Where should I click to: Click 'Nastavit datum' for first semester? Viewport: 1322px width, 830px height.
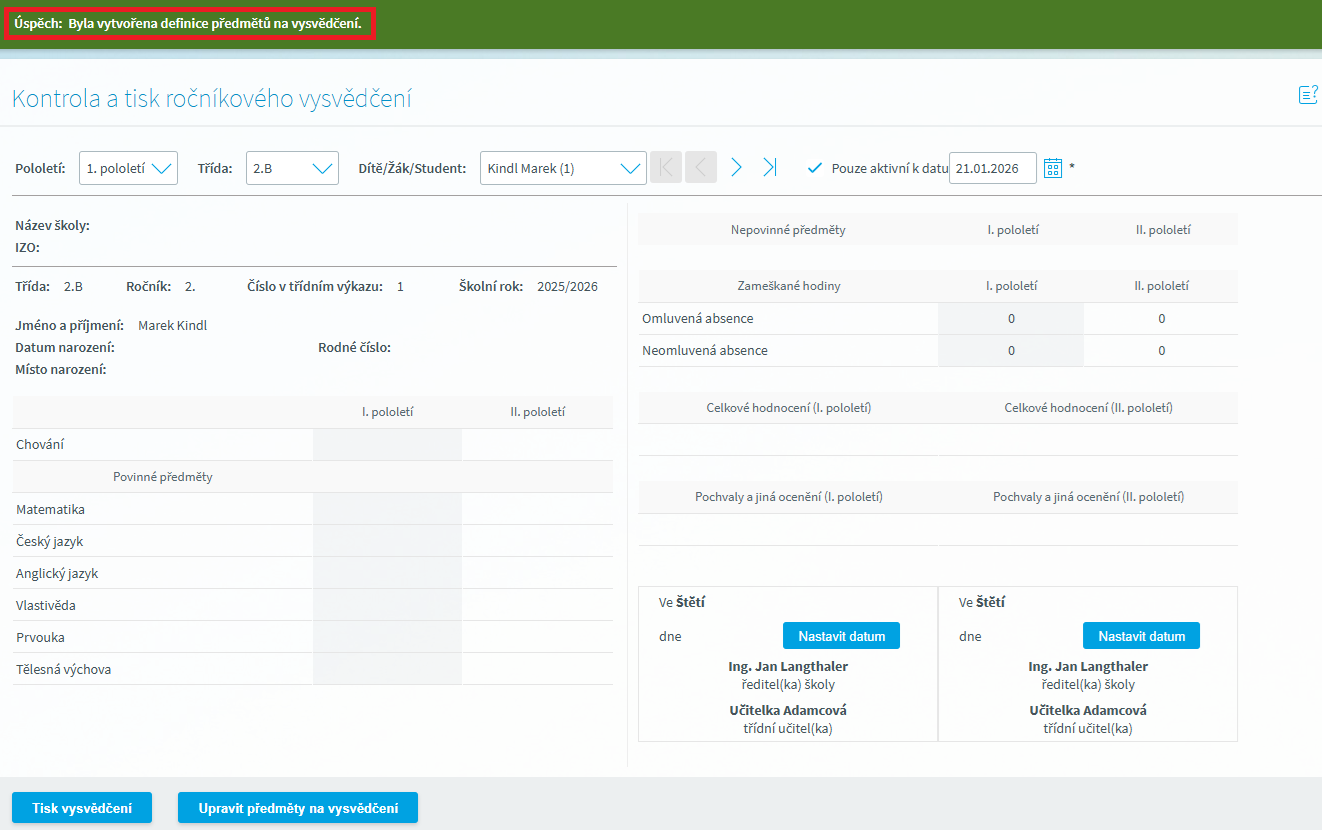[841, 636]
